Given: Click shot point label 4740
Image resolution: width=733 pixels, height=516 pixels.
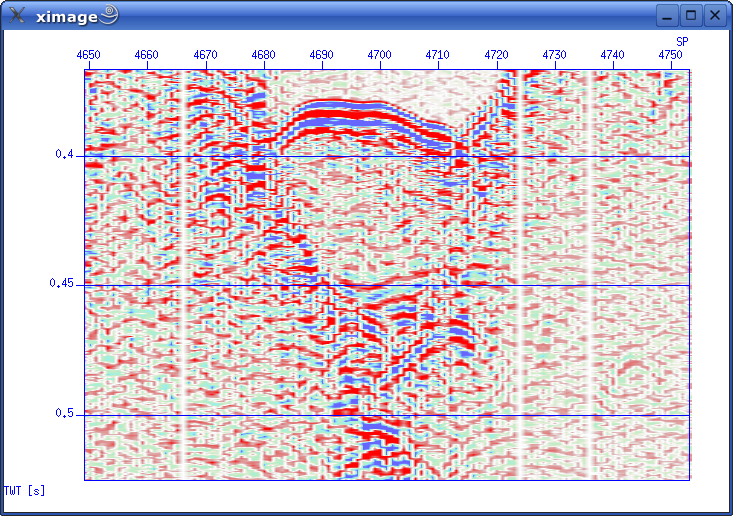Looking at the screenshot, I should point(612,55).
